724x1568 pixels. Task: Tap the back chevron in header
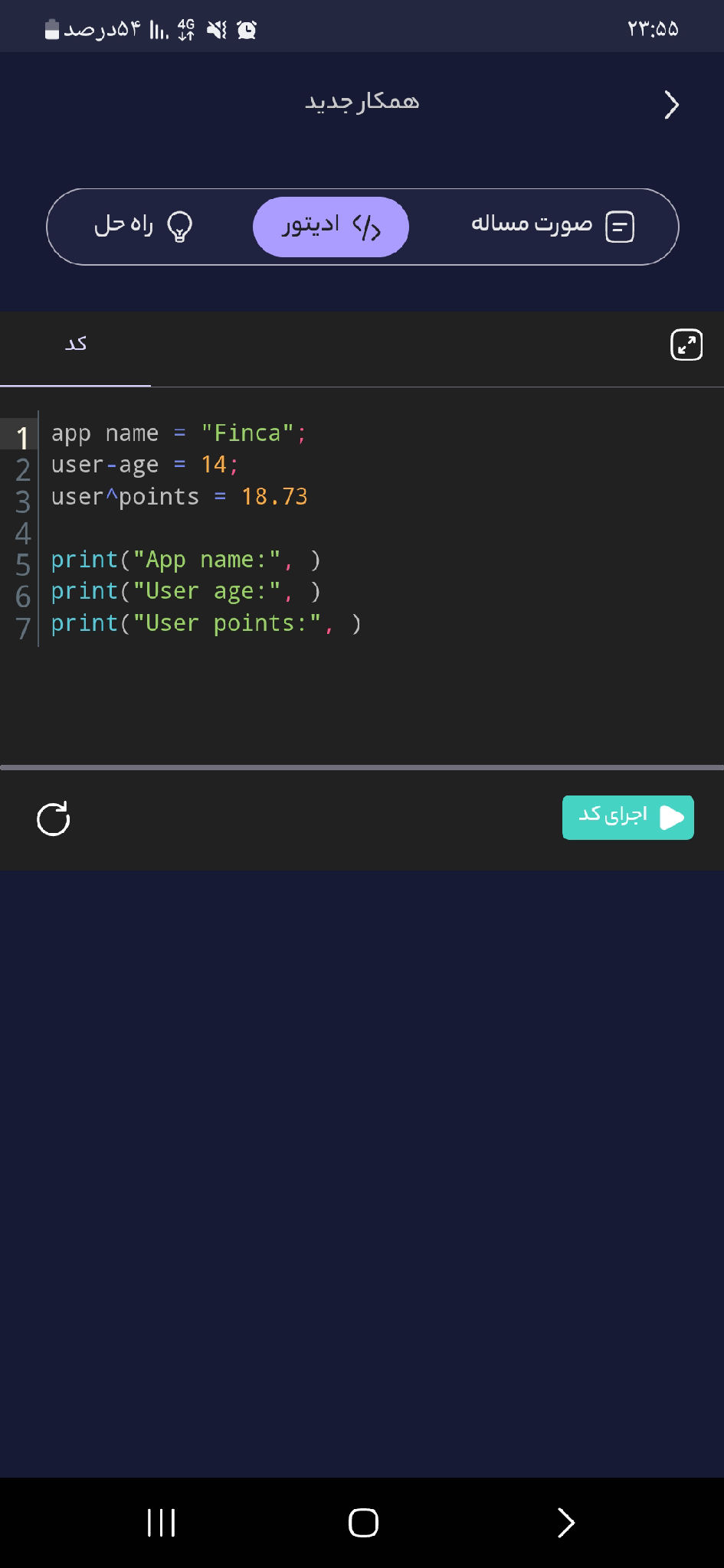671,105
